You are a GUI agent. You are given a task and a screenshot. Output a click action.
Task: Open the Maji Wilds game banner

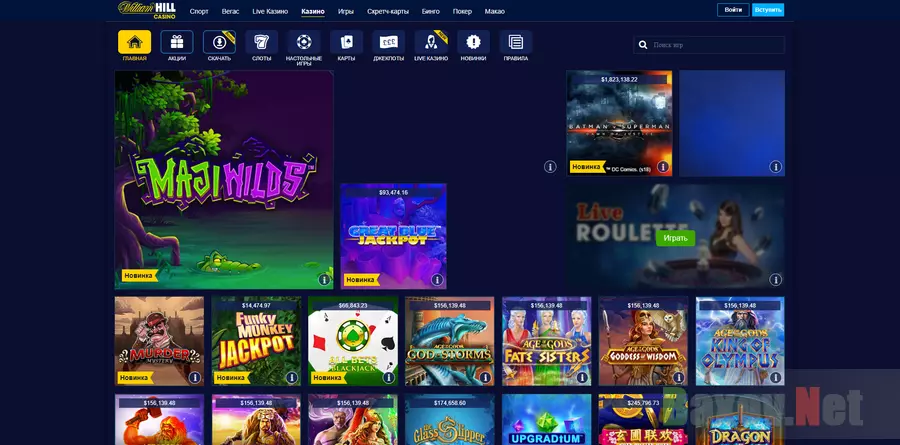click(x=224, y=180)
